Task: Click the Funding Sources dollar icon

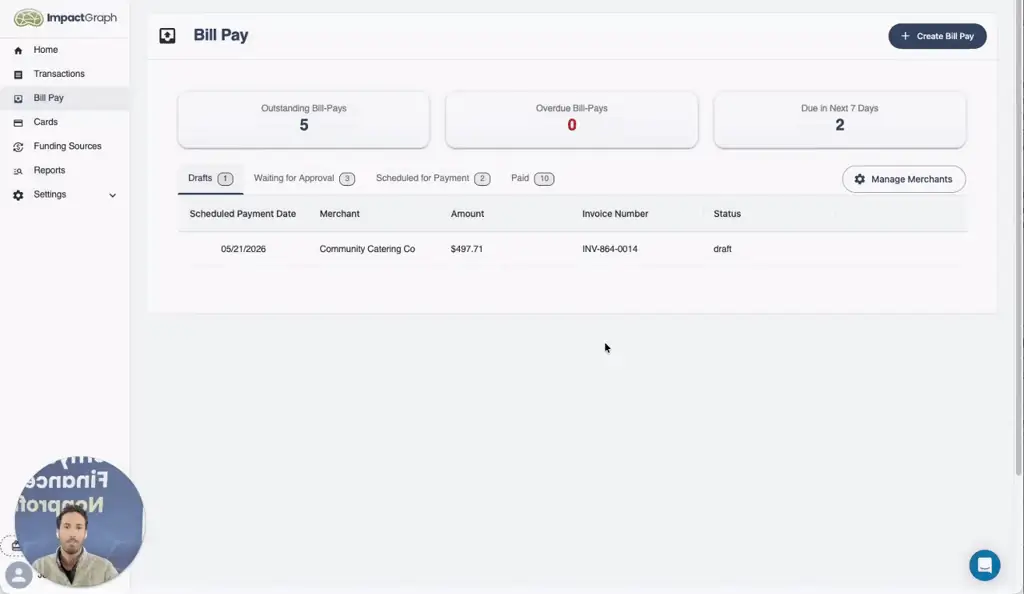Action: coord(18,147)
